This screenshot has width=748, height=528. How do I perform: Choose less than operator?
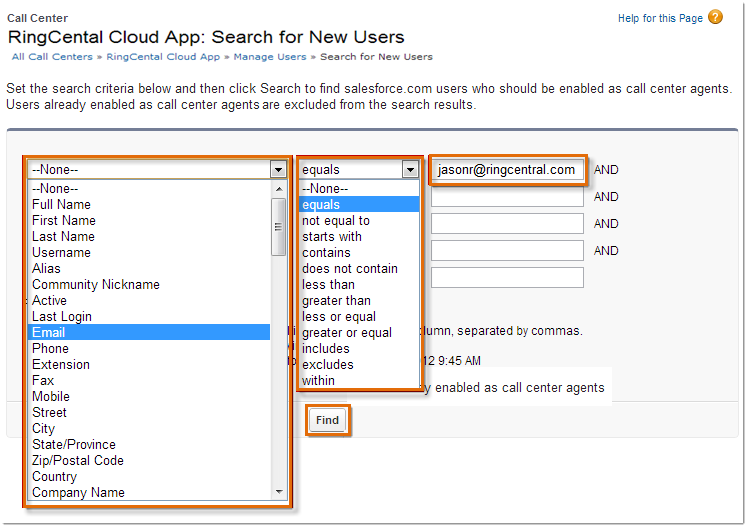(359, 285)
